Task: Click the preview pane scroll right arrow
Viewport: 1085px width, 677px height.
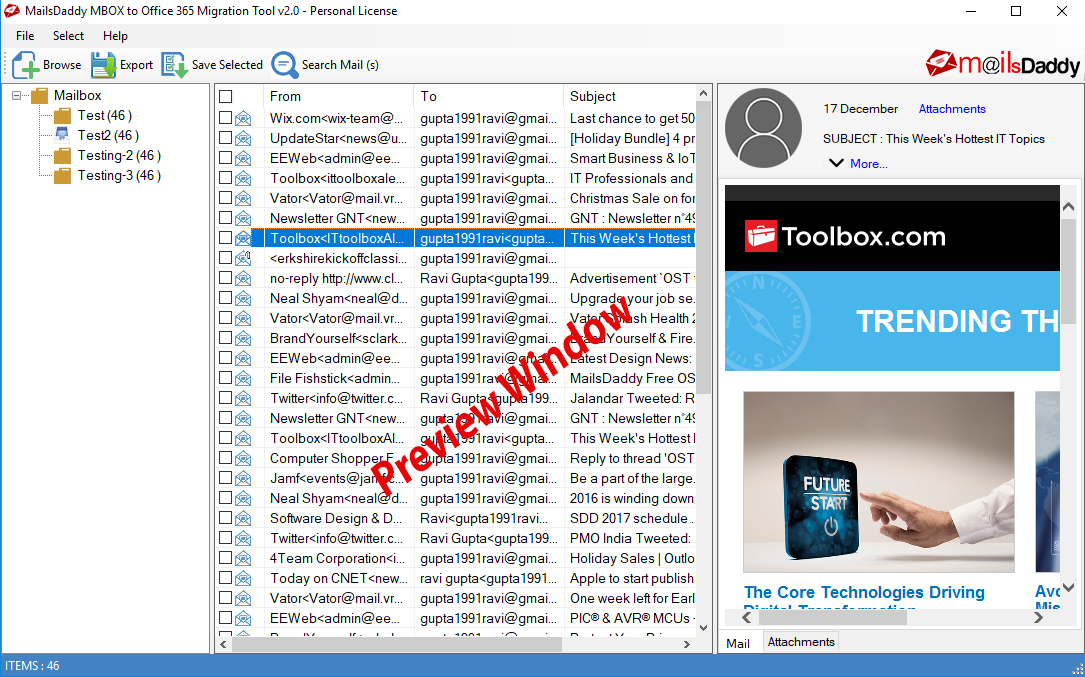Action: pos(1038,617)
